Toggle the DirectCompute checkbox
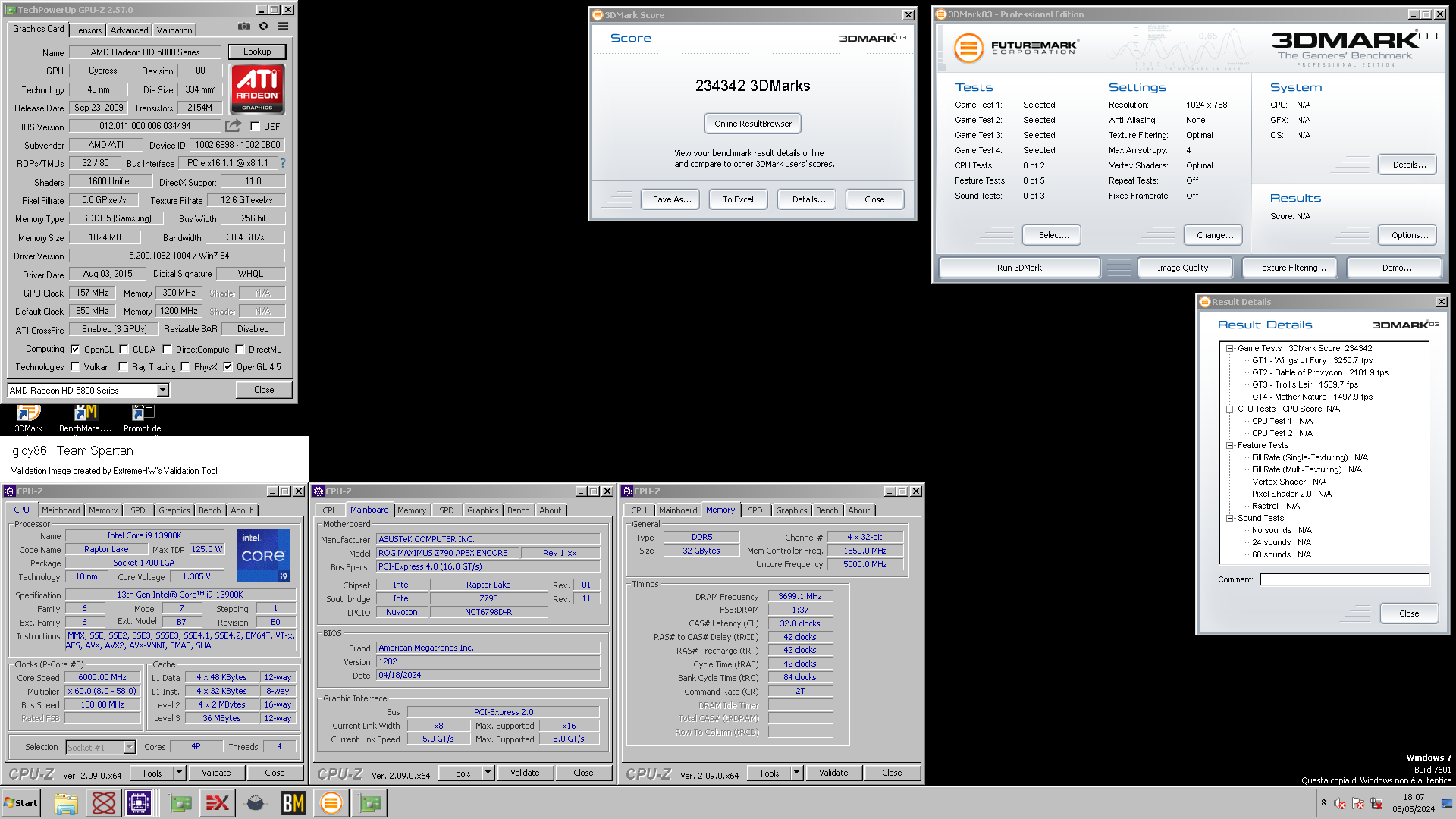This screenshot has width=1456, height=819. click(167, 350)
